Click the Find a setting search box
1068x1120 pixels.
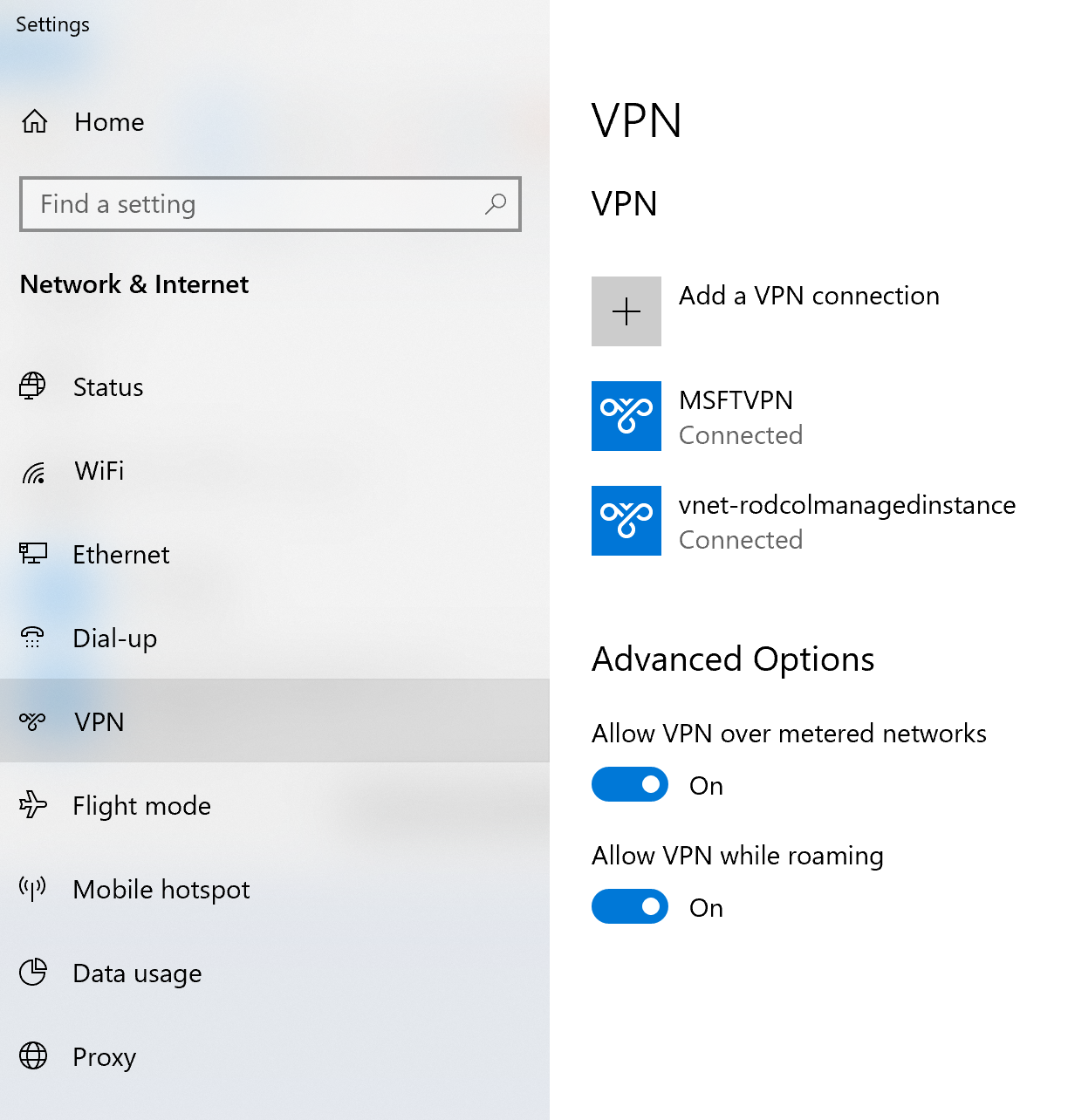[253, 204]
